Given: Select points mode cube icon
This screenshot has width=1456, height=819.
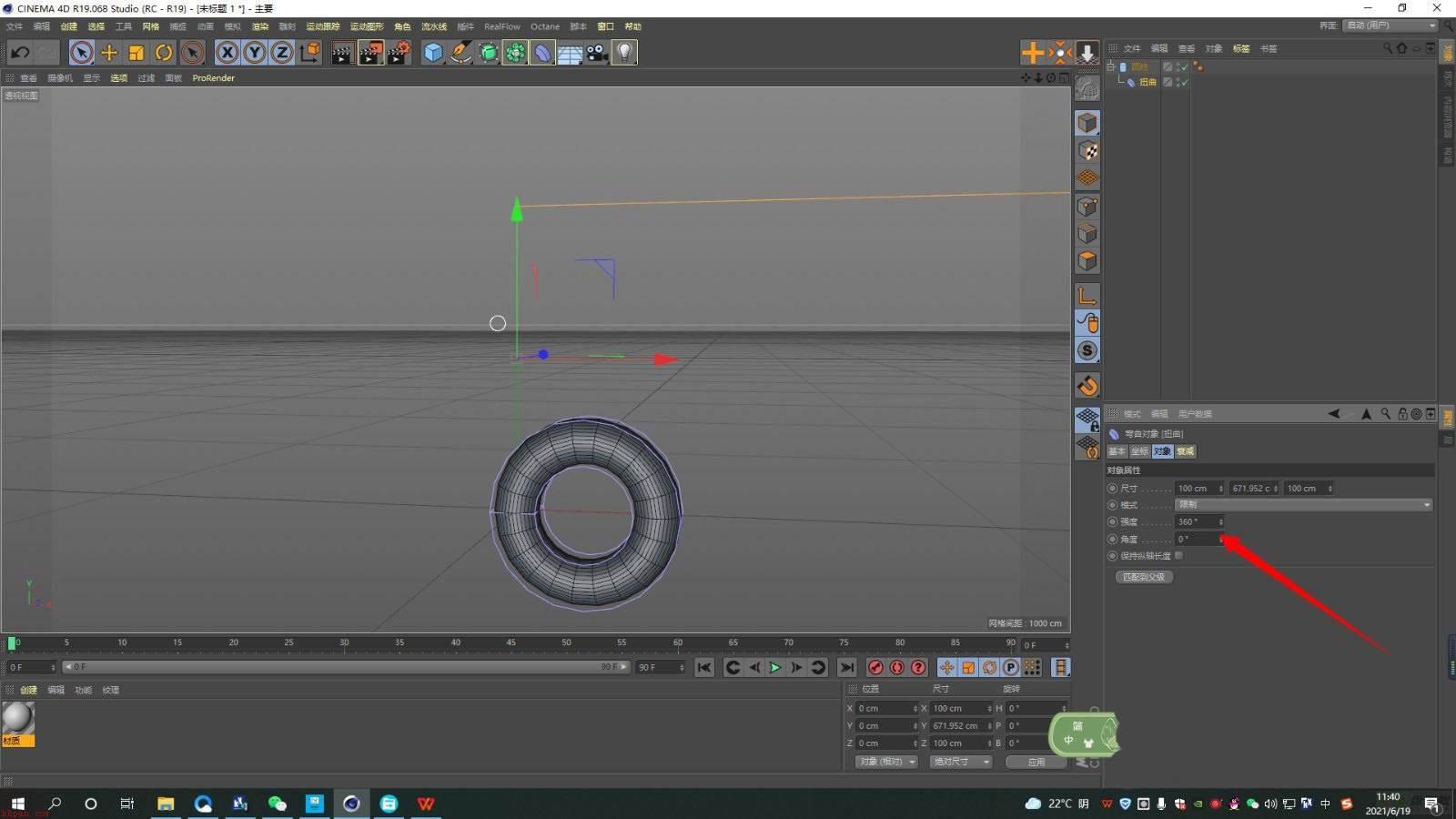Looking at the screenshot, I should click(1087, 207).
